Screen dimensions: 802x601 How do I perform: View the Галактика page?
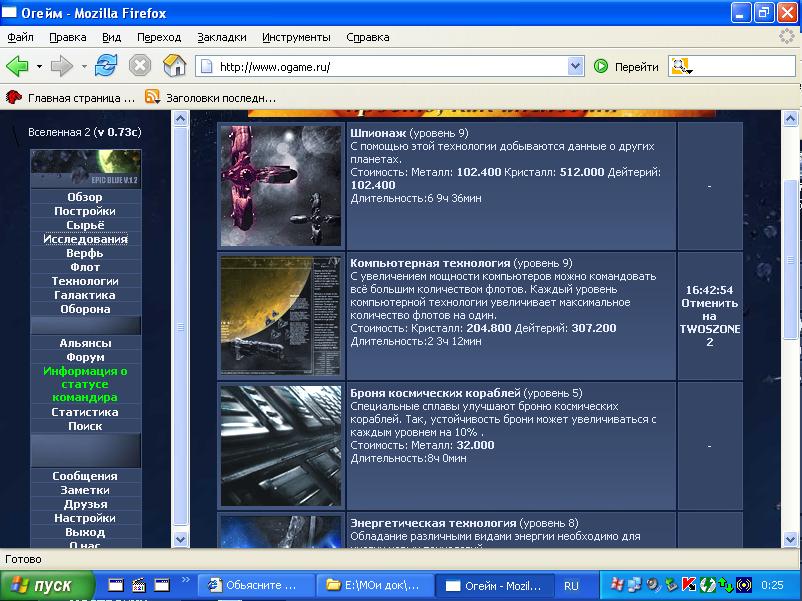[85, 295]
